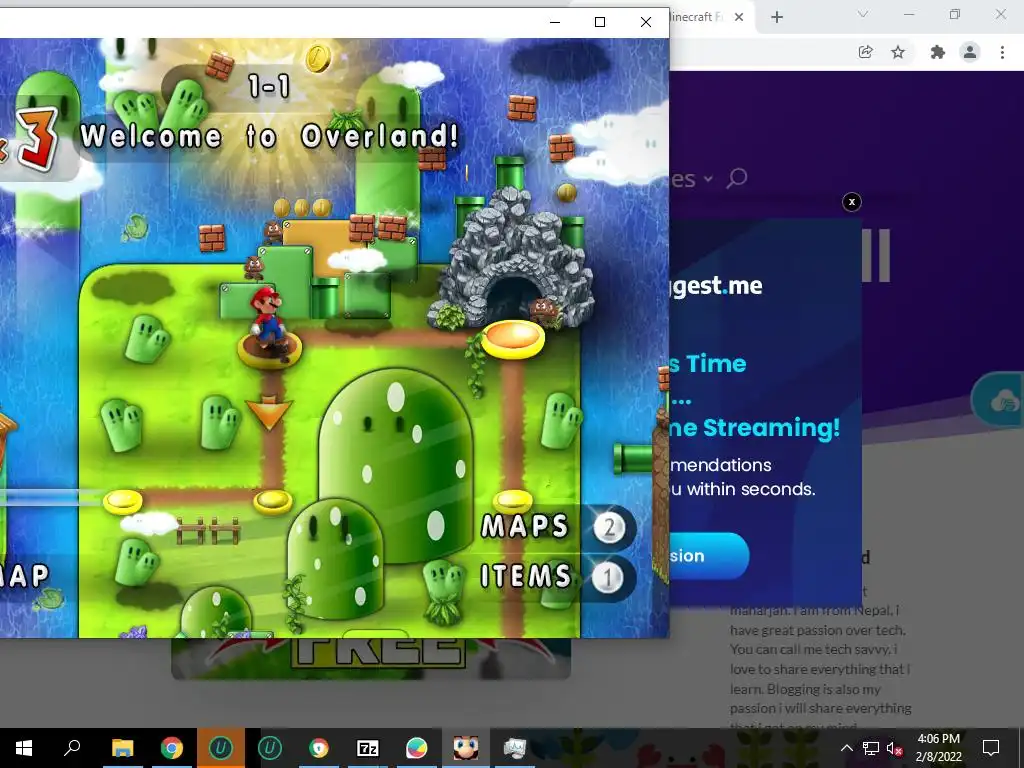Open the network status tray icon

pyautogui.click(x=871, y=748)
